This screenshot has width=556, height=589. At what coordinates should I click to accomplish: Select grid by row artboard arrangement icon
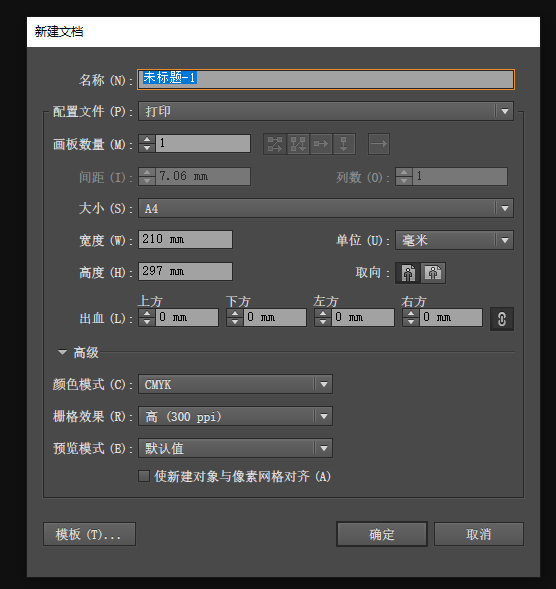pos(275,144)
